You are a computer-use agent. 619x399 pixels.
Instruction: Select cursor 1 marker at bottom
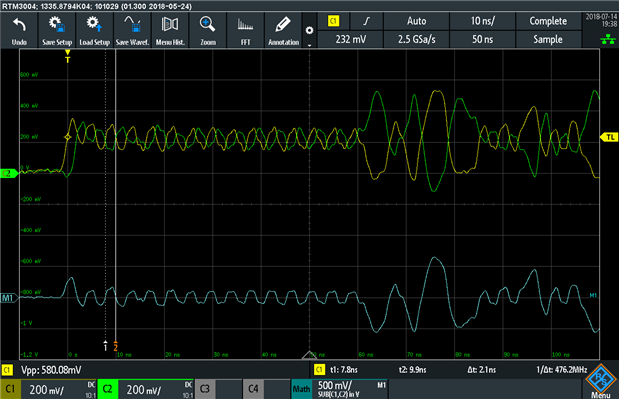click(x=105, y=346)
